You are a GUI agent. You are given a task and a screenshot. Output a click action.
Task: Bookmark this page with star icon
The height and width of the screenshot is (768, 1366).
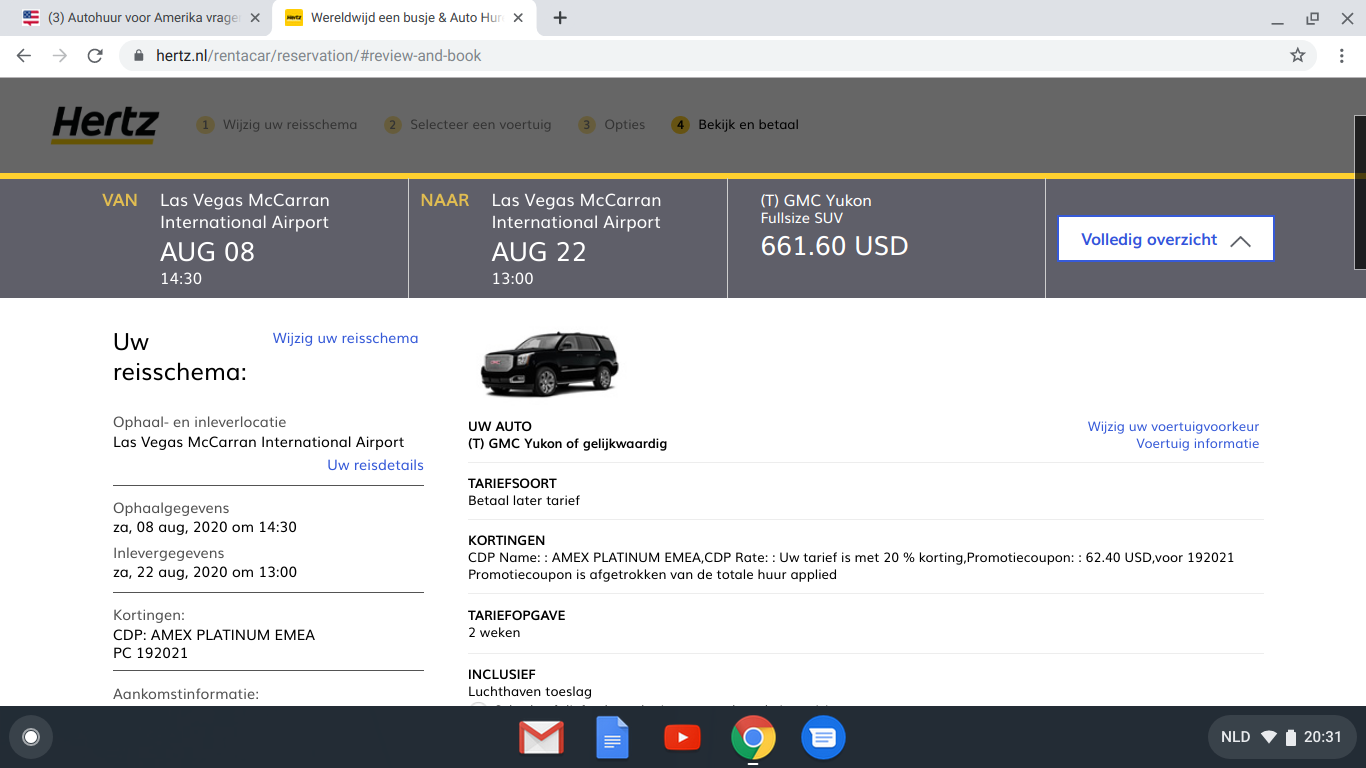tap(1297, 56)
